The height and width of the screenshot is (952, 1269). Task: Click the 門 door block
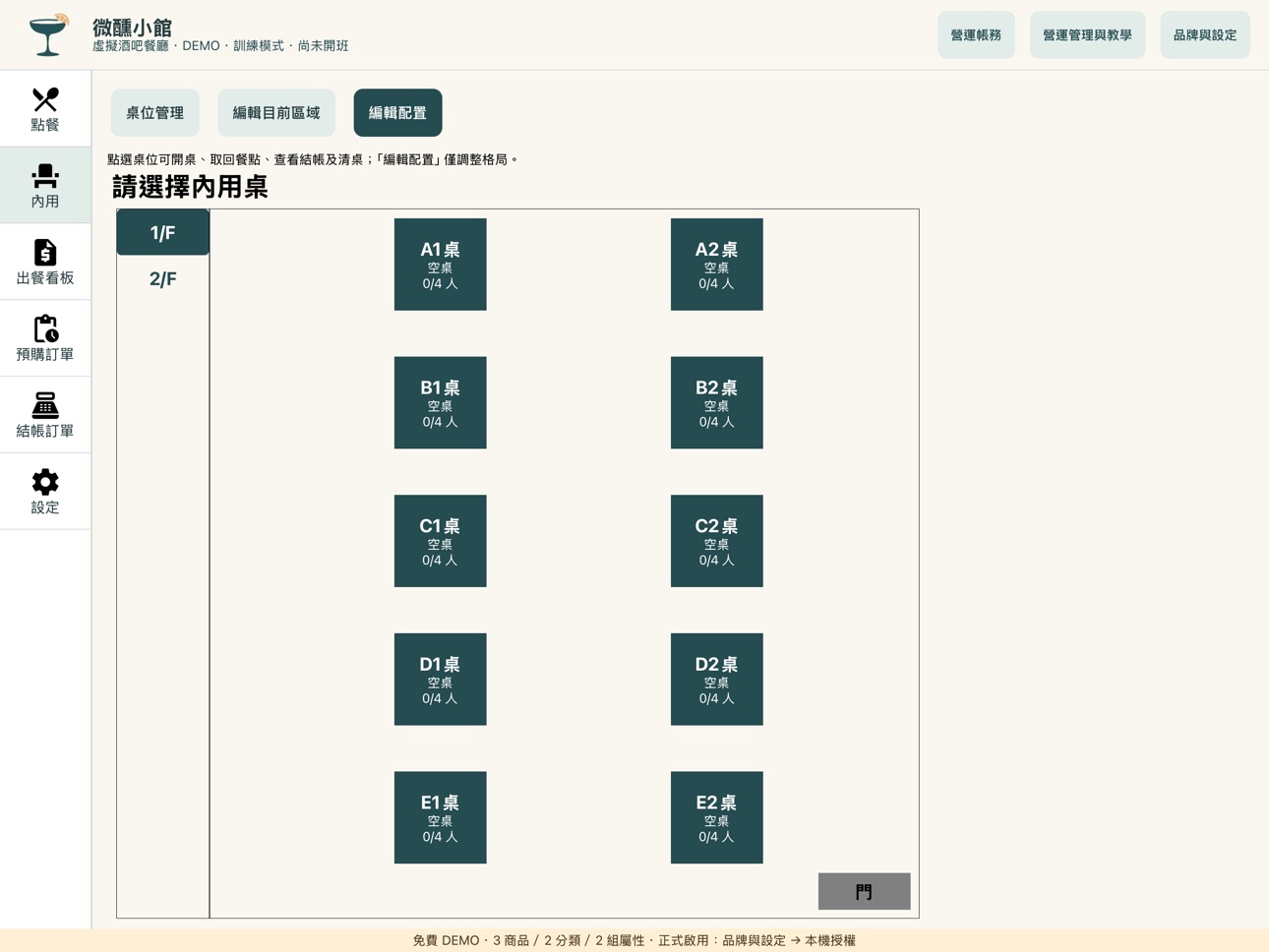865,891
